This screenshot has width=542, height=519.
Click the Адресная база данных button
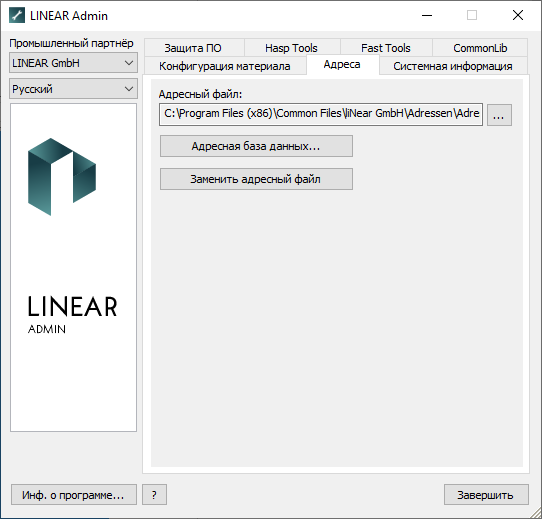256,146
